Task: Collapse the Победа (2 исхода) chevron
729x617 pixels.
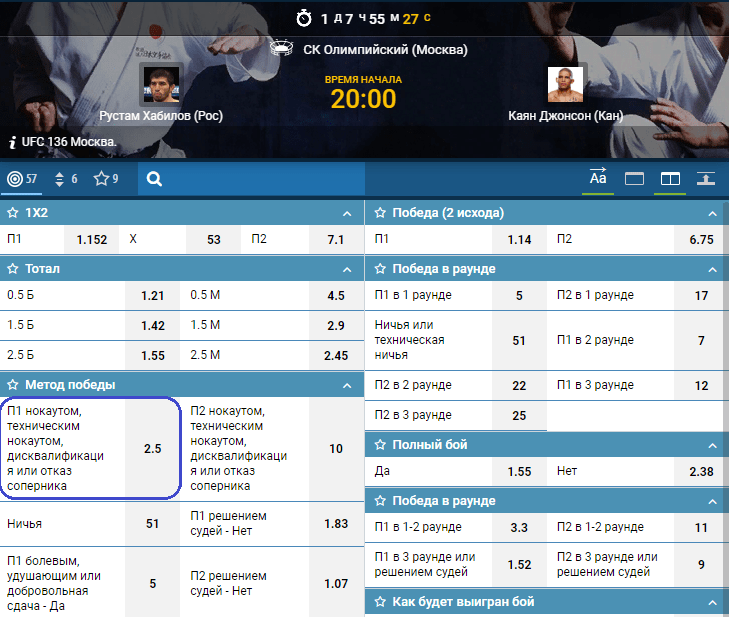Action: click(712, 214)
